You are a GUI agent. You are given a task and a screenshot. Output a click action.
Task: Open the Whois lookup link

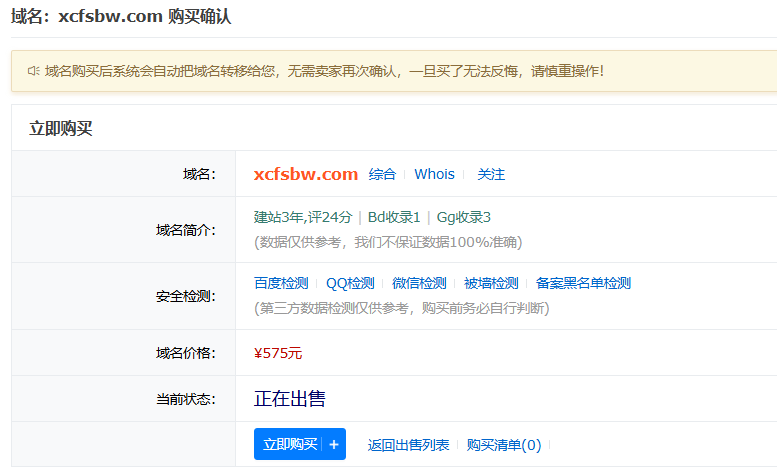(x=434, y=174)
